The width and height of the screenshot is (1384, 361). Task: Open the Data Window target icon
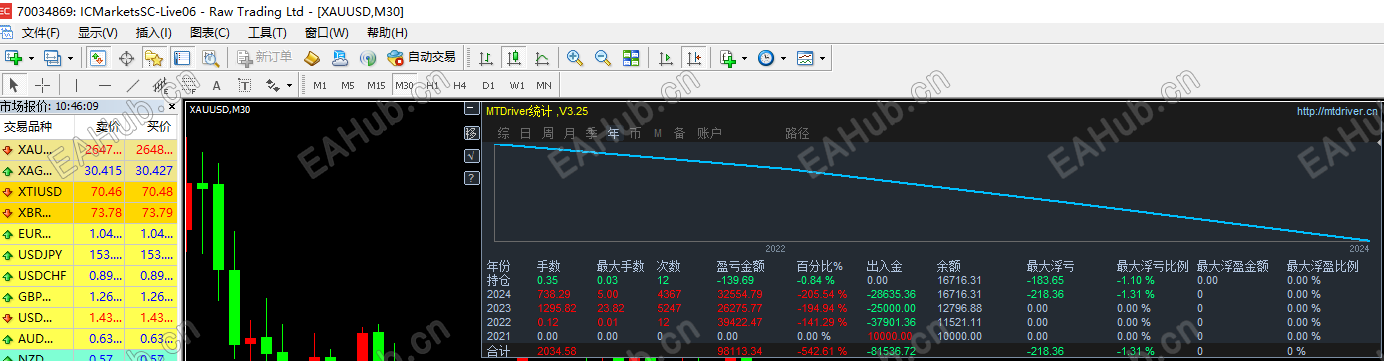[126, 57]
